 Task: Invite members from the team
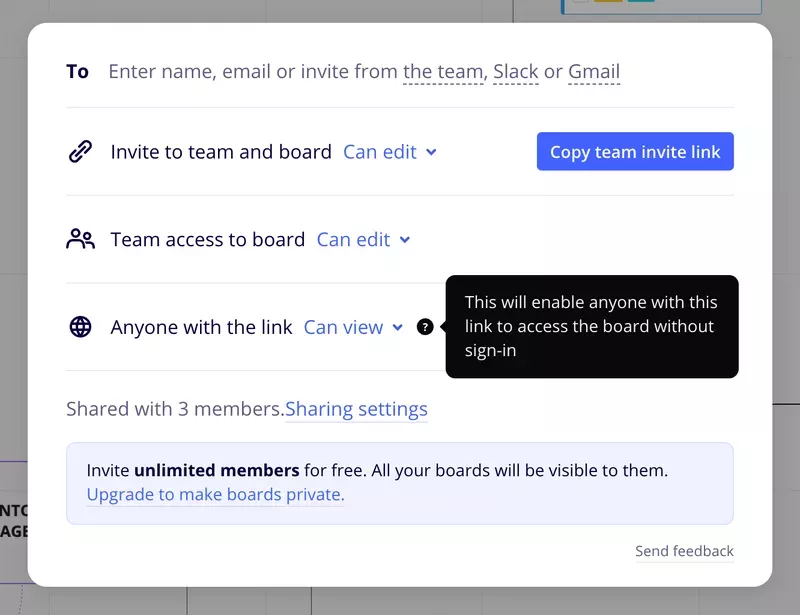pos(442,71)
